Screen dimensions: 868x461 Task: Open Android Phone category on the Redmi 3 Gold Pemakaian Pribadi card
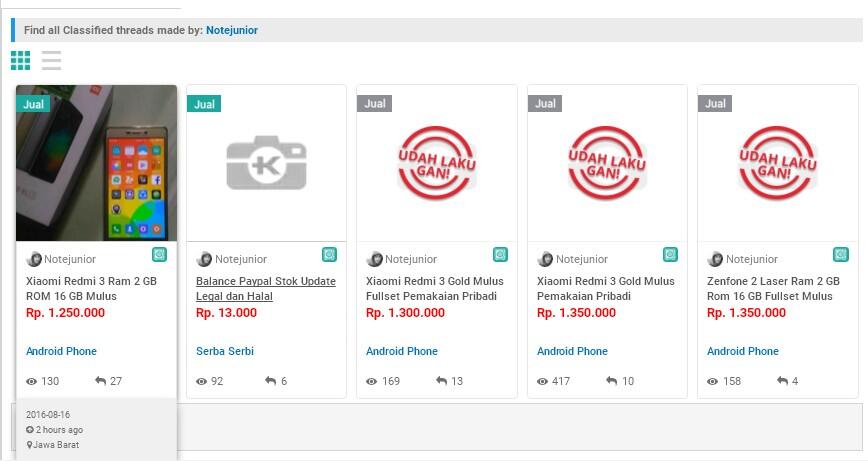572,351
